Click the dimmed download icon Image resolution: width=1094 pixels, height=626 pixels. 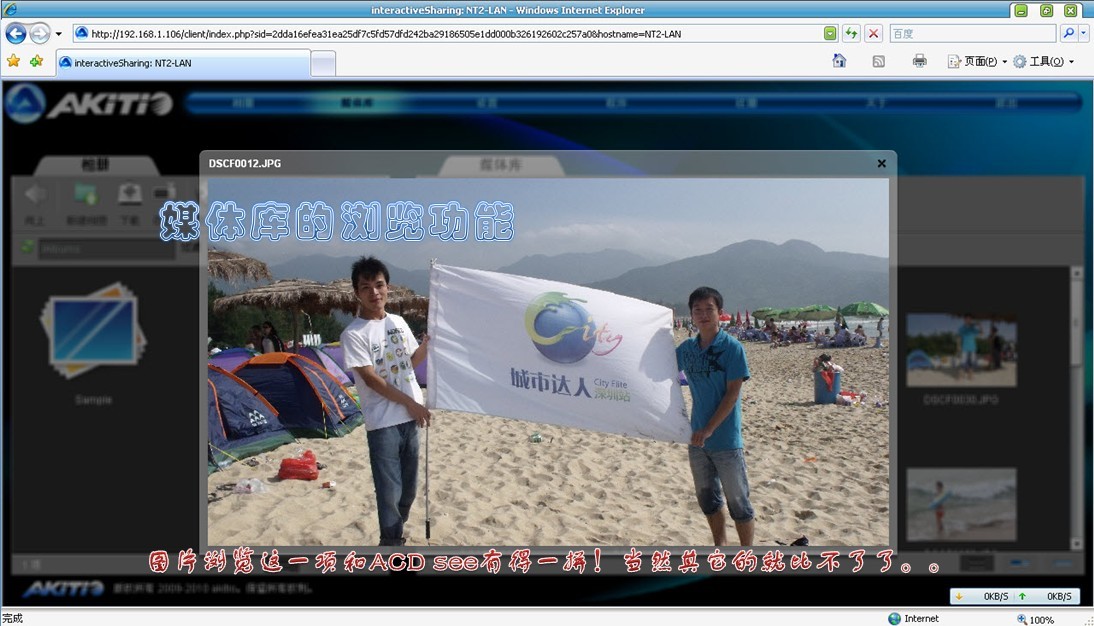[x=130, y=194]
